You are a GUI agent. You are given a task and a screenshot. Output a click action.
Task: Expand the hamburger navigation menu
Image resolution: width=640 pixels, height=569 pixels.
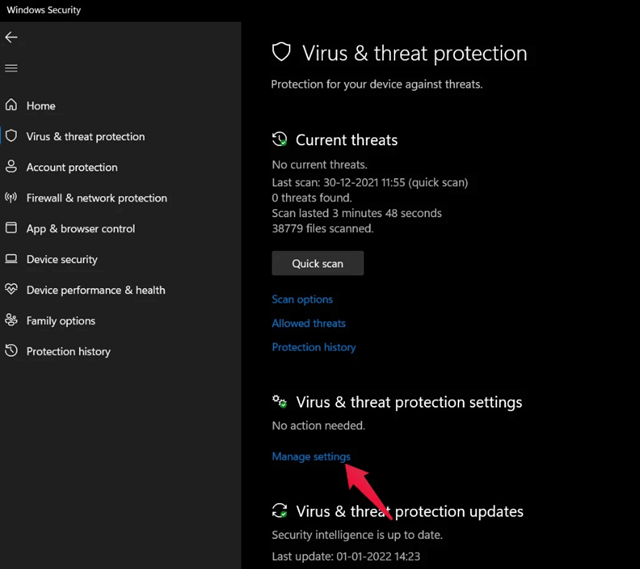(11, 68)
